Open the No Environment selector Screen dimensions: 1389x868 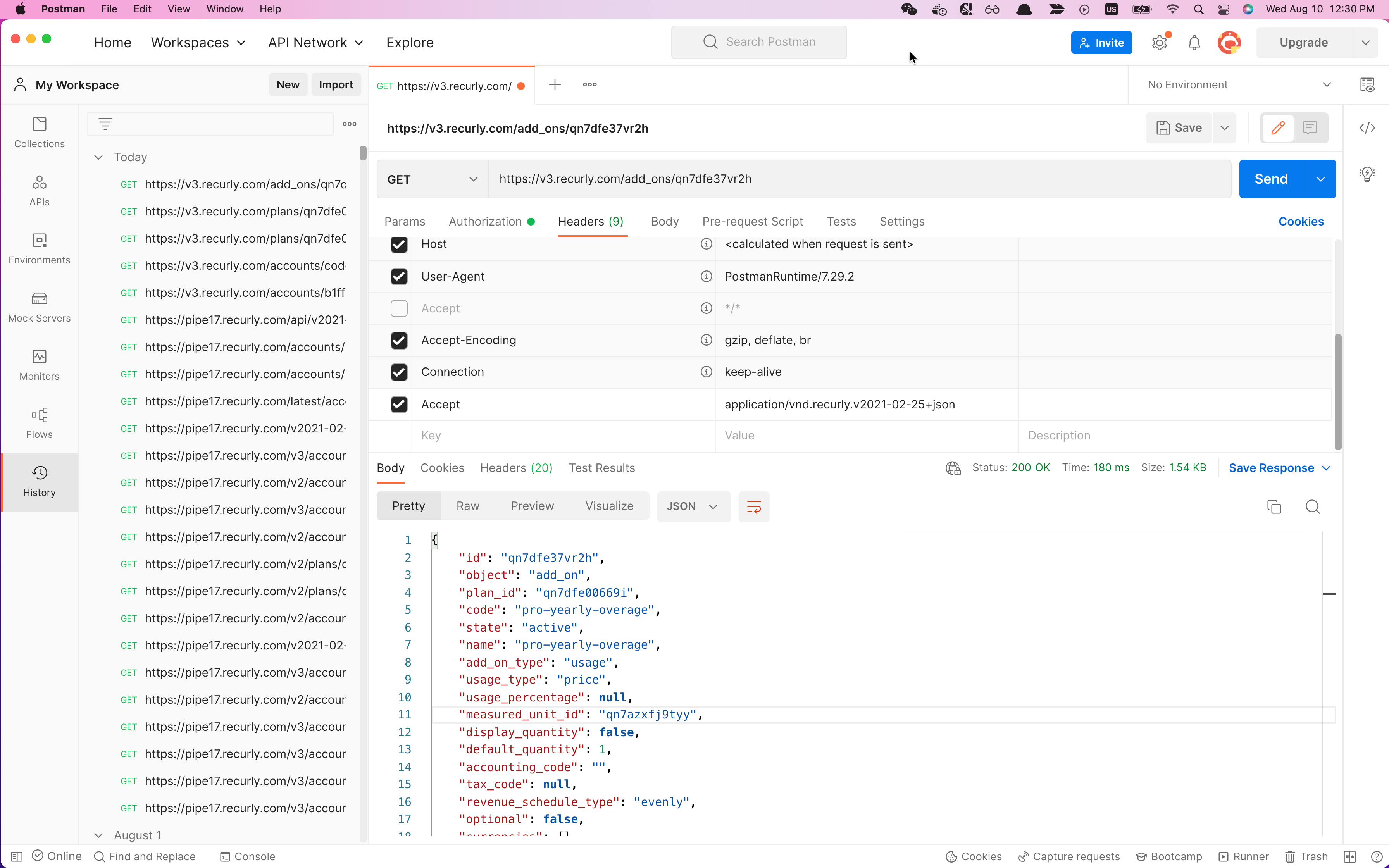click(1237, 85)
